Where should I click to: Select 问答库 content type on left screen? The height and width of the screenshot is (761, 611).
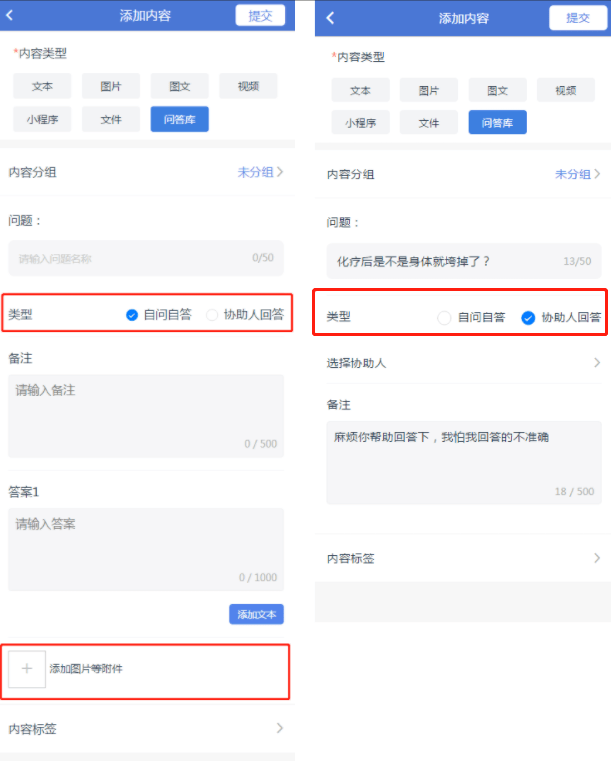(180, 119)
